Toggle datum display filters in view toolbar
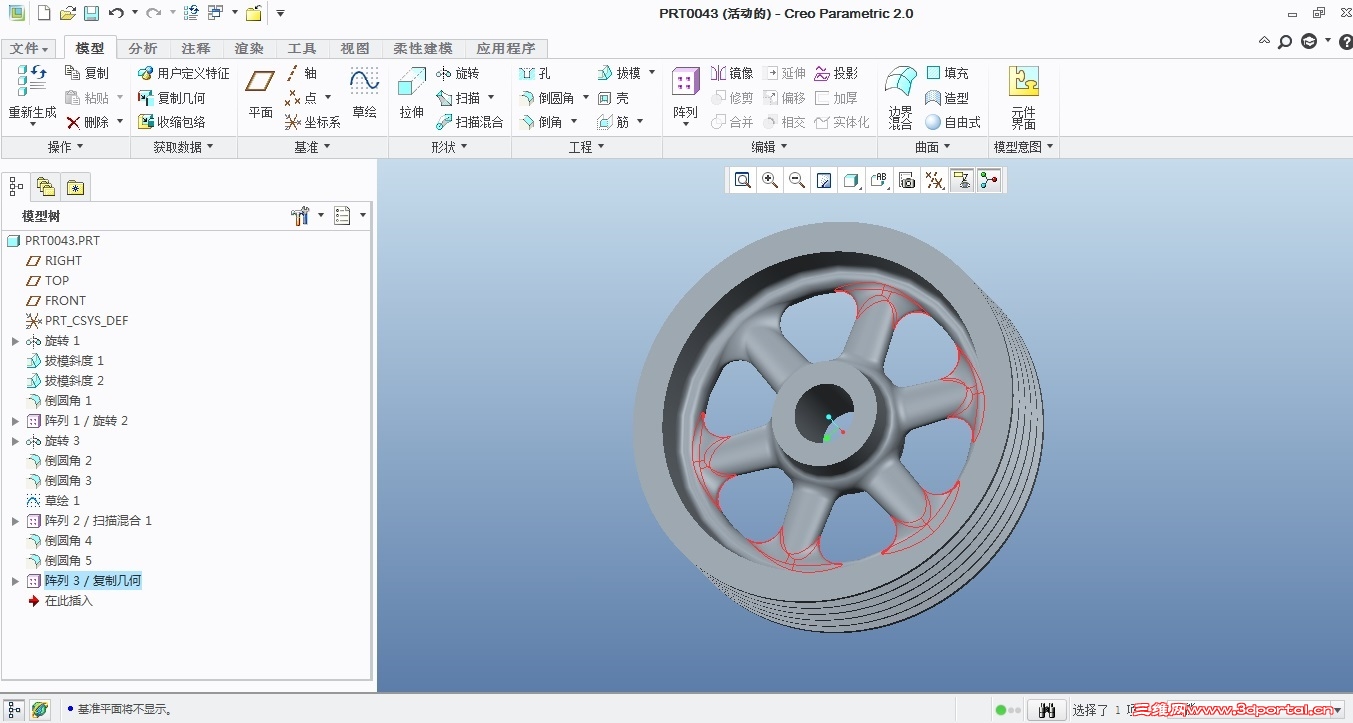The image size is (1353, 723). pos(935,180)
